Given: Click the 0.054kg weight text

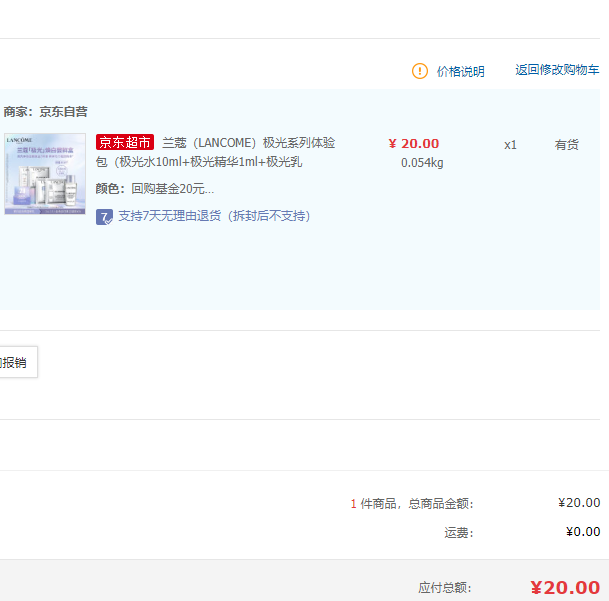Looking at the screenshot, I should coord(422,163).
